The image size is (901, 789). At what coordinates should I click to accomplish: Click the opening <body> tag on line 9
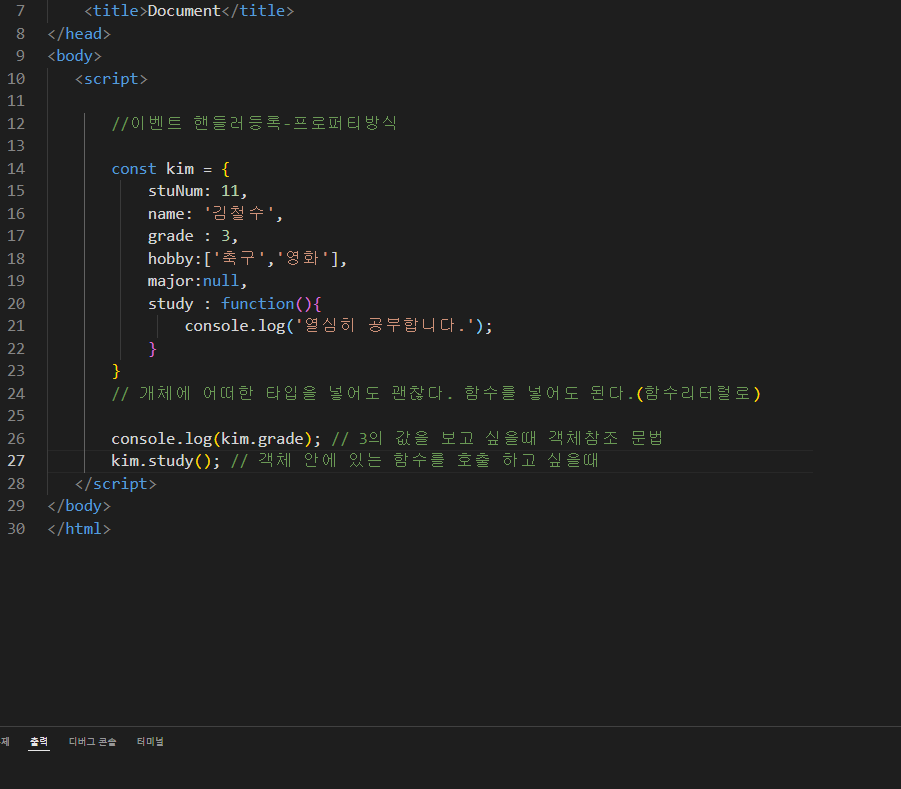point(74,56)
